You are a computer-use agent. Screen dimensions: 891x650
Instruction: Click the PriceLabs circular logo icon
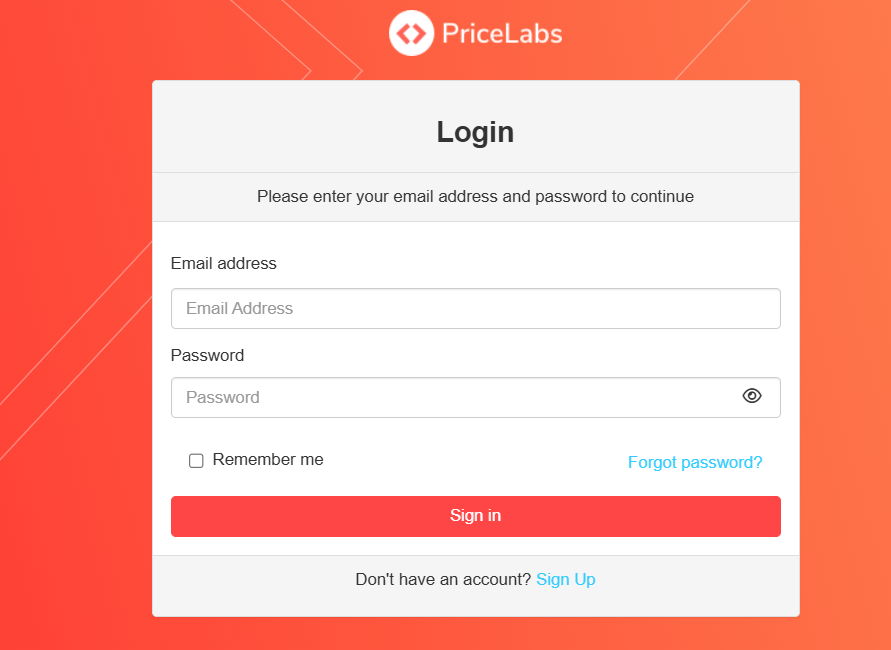411,34
